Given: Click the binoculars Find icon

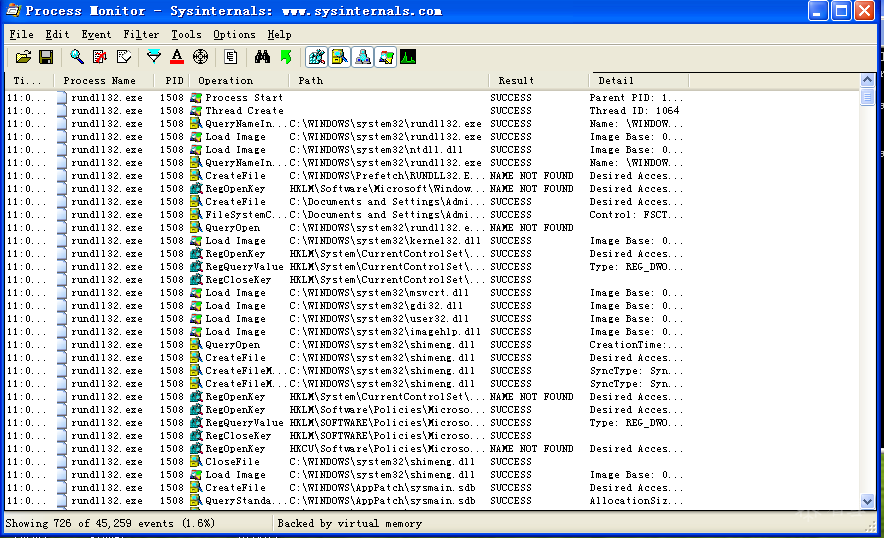Looking at the screenshot, I should pos(262,57).
